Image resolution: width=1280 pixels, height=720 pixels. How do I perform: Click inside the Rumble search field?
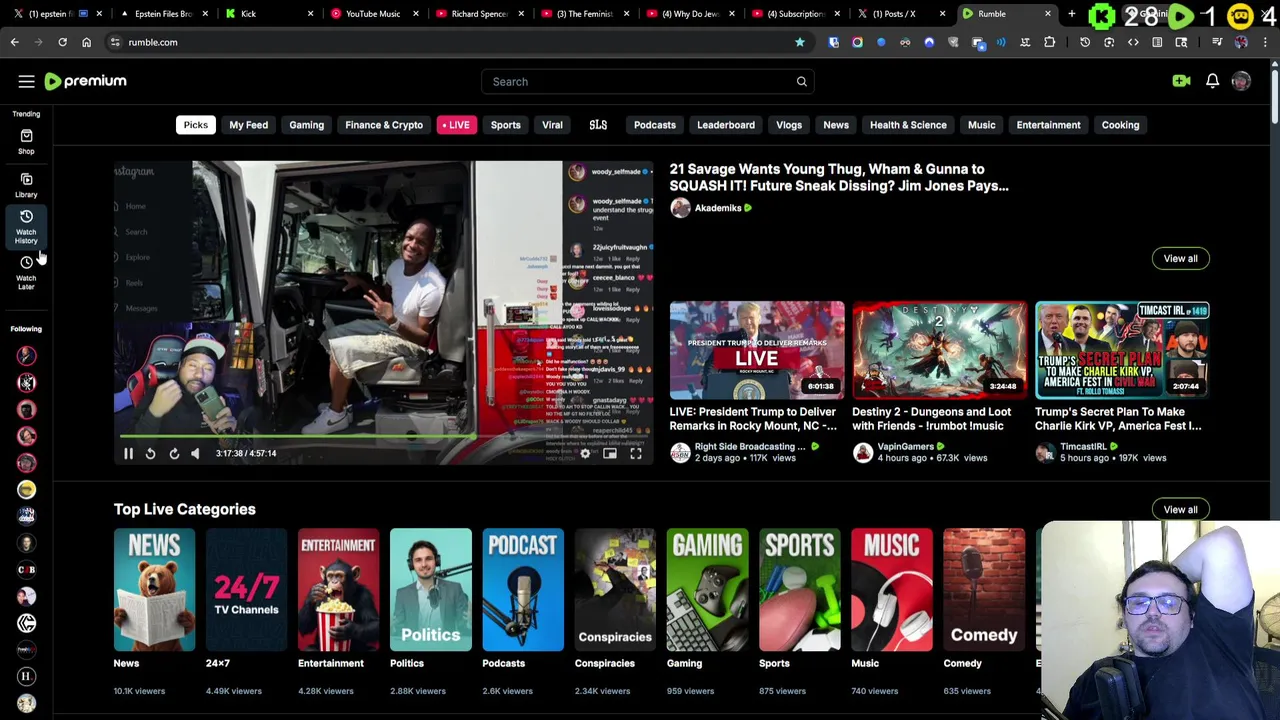(x=638, y=81)
